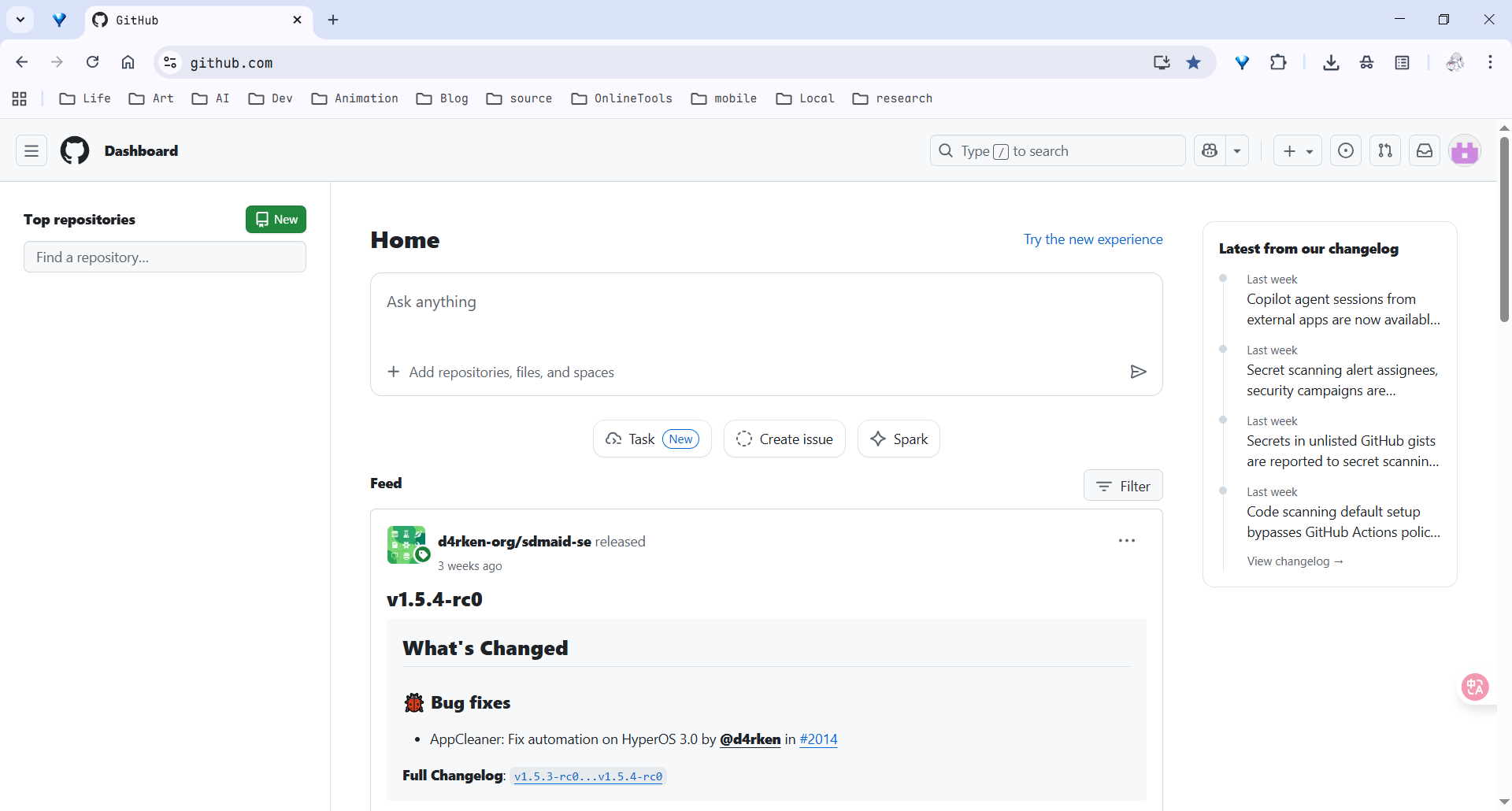Expand the Create new plus dropdown
This screenshot has width=1512, height=811.
[1298, 150]
